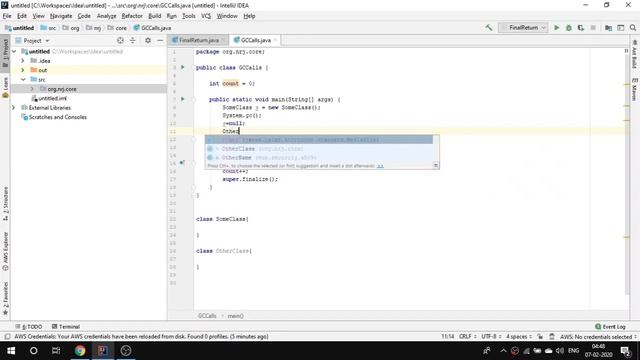Open the Windows notification center icon
The image size is (640, 360).
(x=625, y=351)
